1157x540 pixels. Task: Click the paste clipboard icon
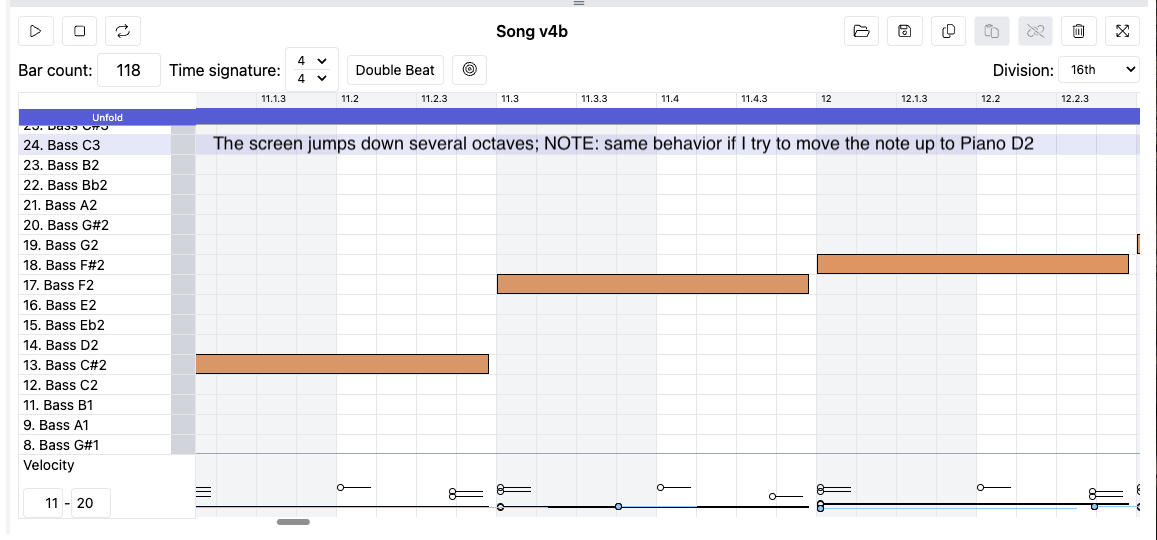pos(991,31)
